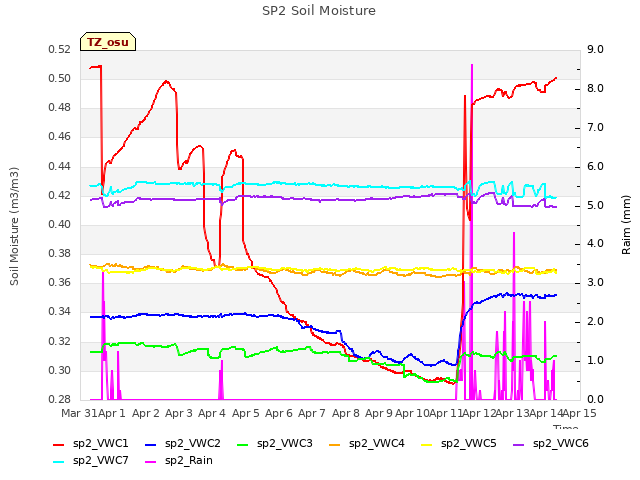Click the 0.28 left axis value

[60, 399]
